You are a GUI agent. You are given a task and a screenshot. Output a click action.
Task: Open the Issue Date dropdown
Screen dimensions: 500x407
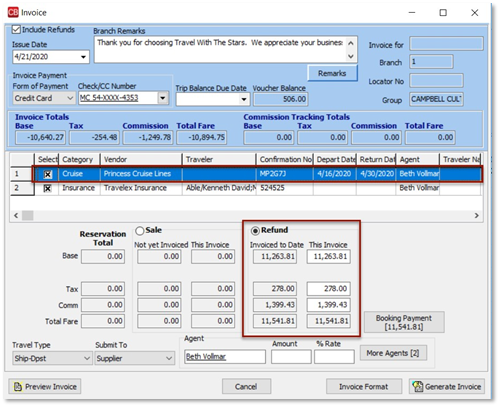click(x=83, y=57)
